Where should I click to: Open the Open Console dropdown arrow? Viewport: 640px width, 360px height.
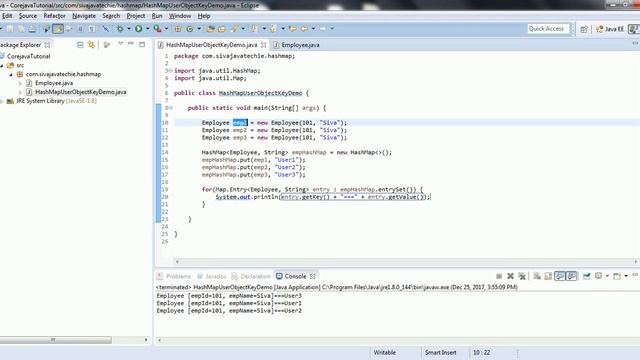click(x=626, y=276)
